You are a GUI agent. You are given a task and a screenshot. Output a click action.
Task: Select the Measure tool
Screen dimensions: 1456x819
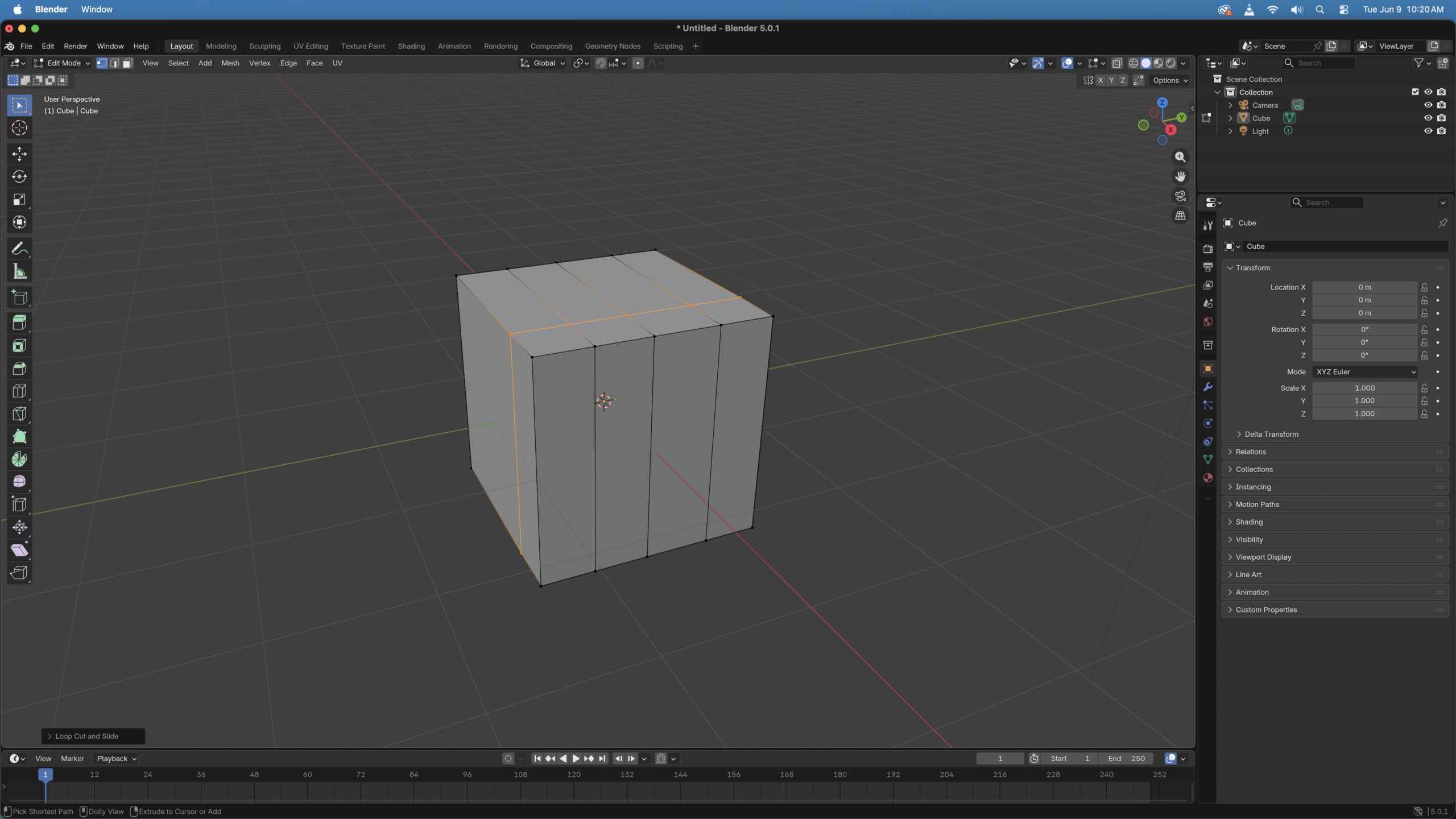pyautogui.click(x=19, y=271)
